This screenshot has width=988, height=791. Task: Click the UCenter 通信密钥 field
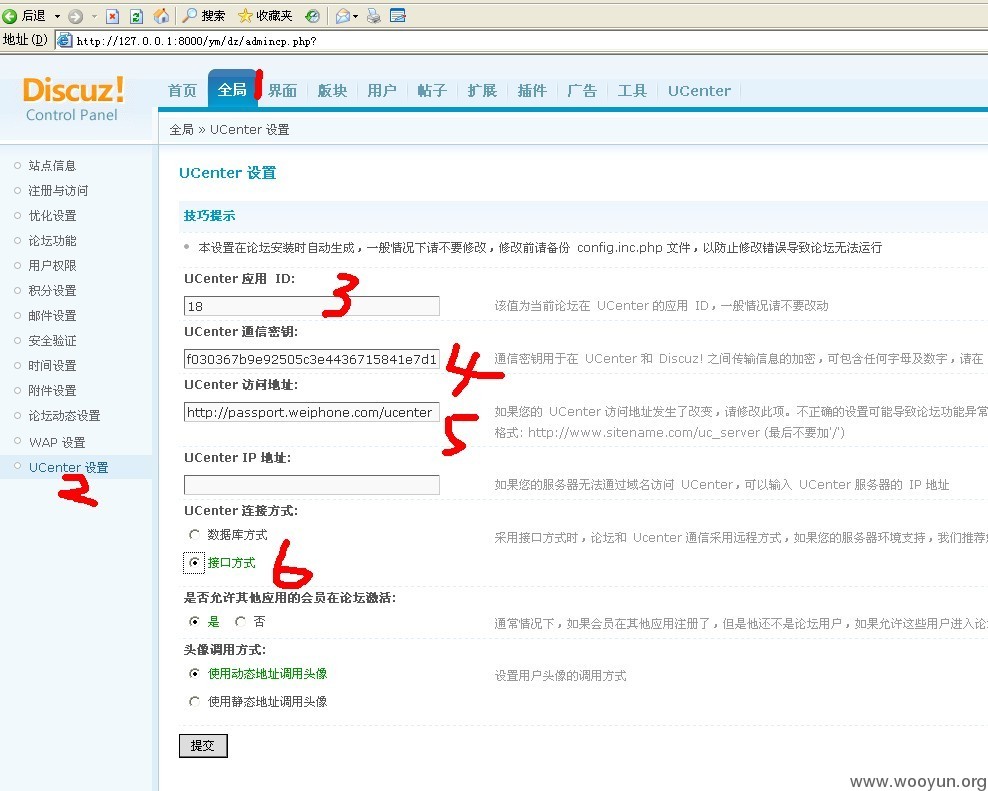(312, 359)
